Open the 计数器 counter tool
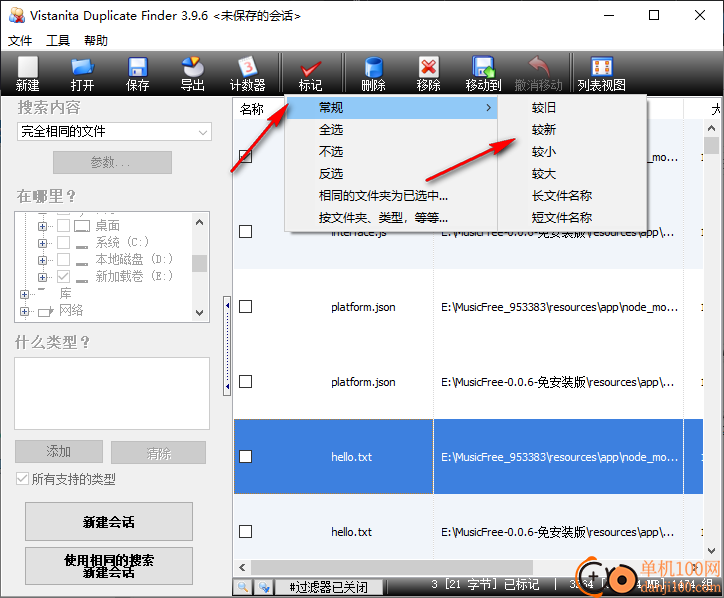 point(247,74)
